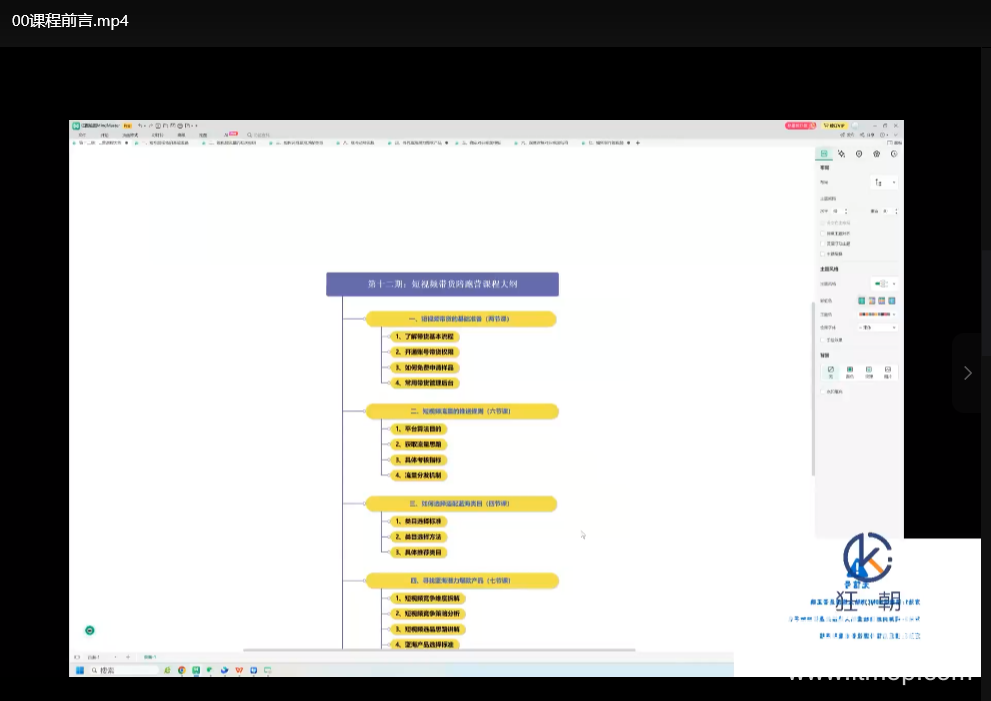Select the first theme color style thumbnail

point(862,300)
